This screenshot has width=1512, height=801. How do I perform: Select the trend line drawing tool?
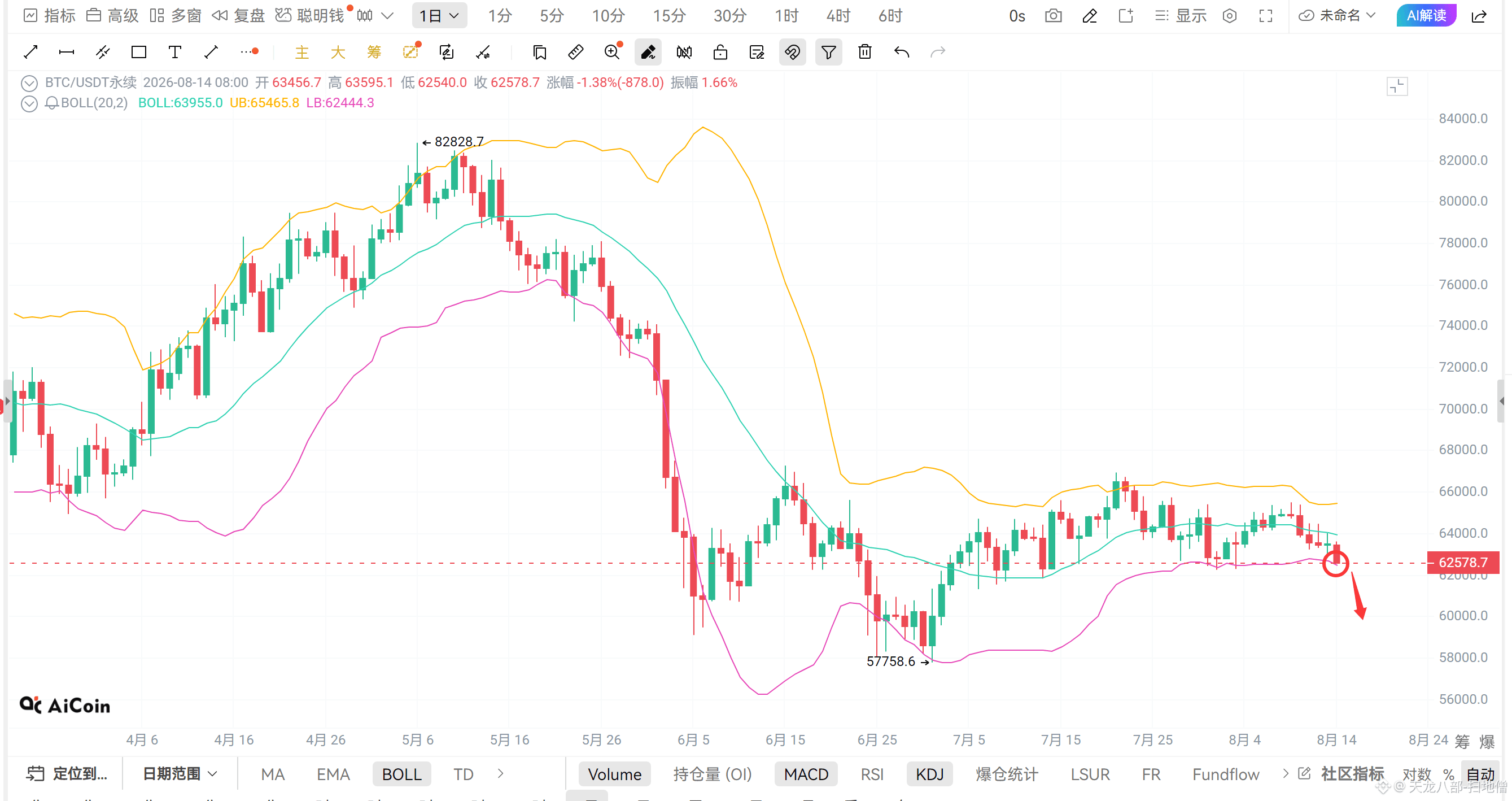coord(30,53)
